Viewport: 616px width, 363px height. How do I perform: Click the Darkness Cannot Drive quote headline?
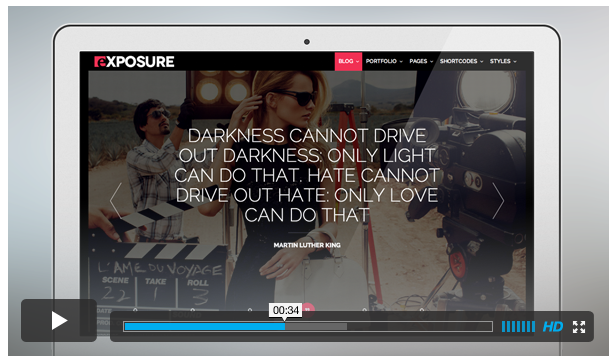(x=307, y=175)
